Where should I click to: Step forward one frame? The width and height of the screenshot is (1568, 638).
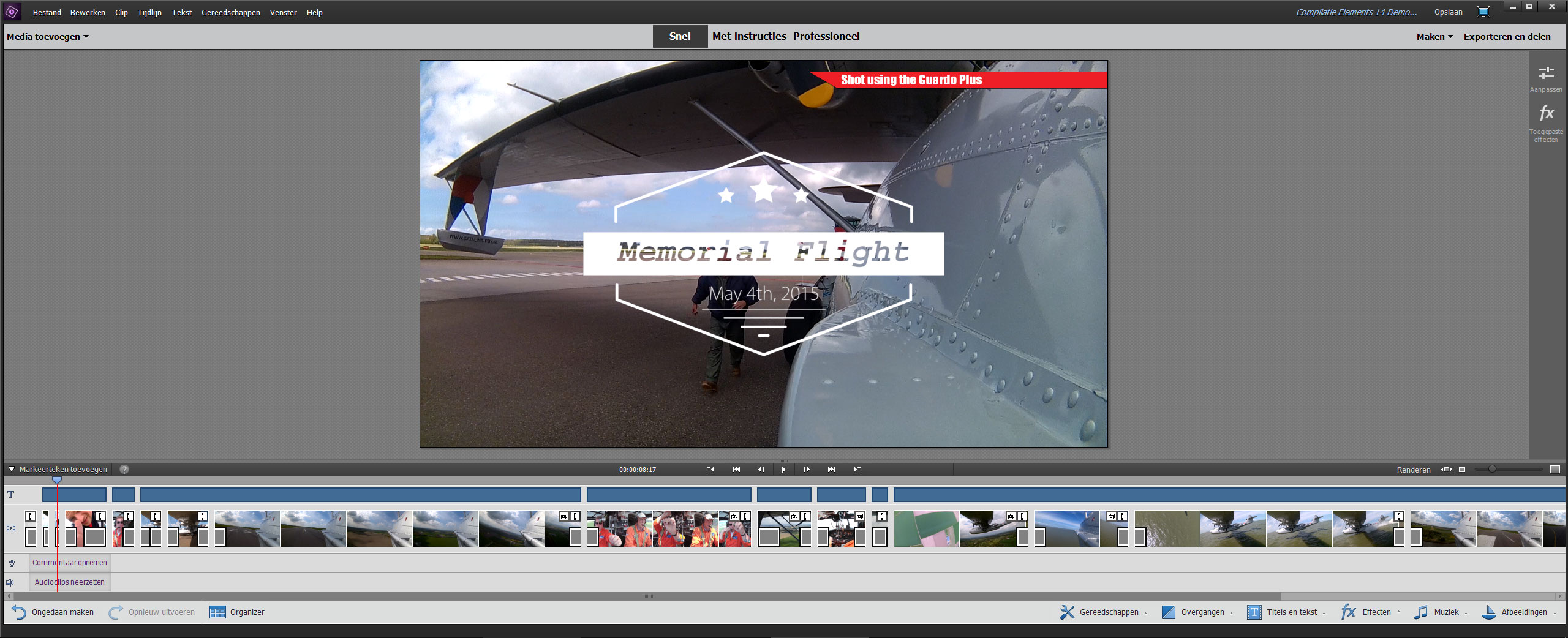point(807,470)
